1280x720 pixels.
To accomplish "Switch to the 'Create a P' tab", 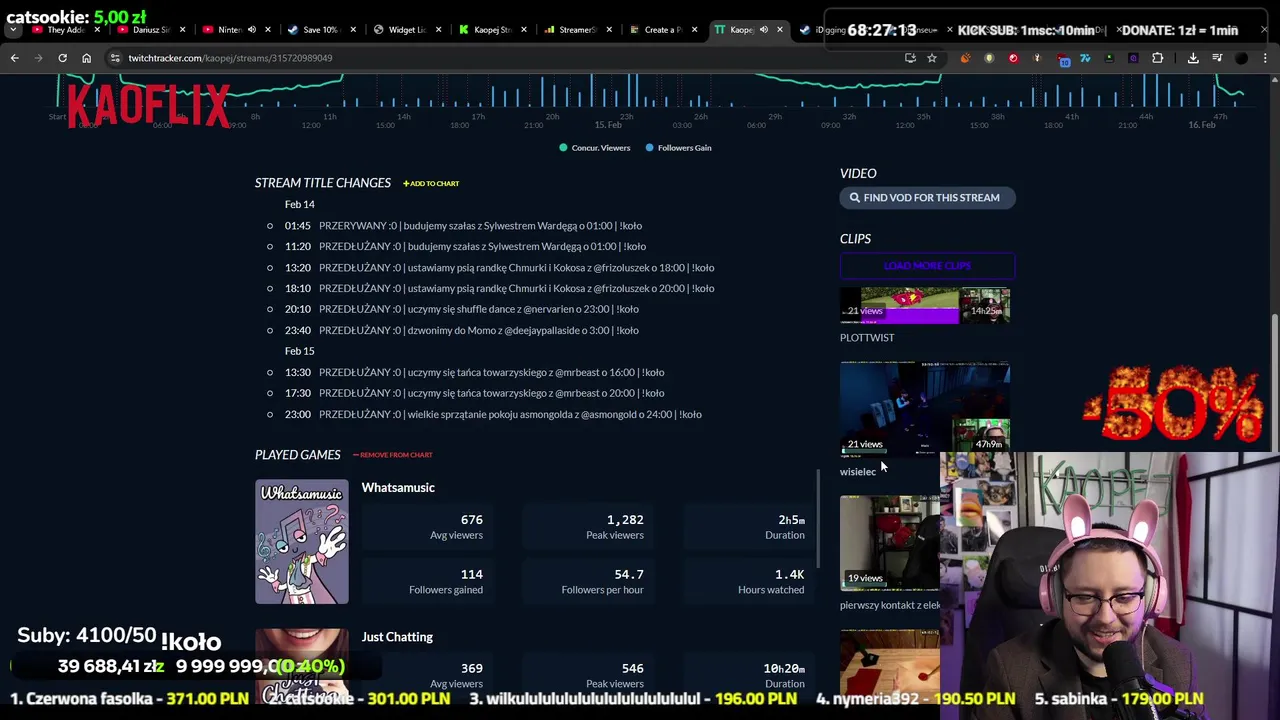I will pyautogui.click(x=662, y=30).
